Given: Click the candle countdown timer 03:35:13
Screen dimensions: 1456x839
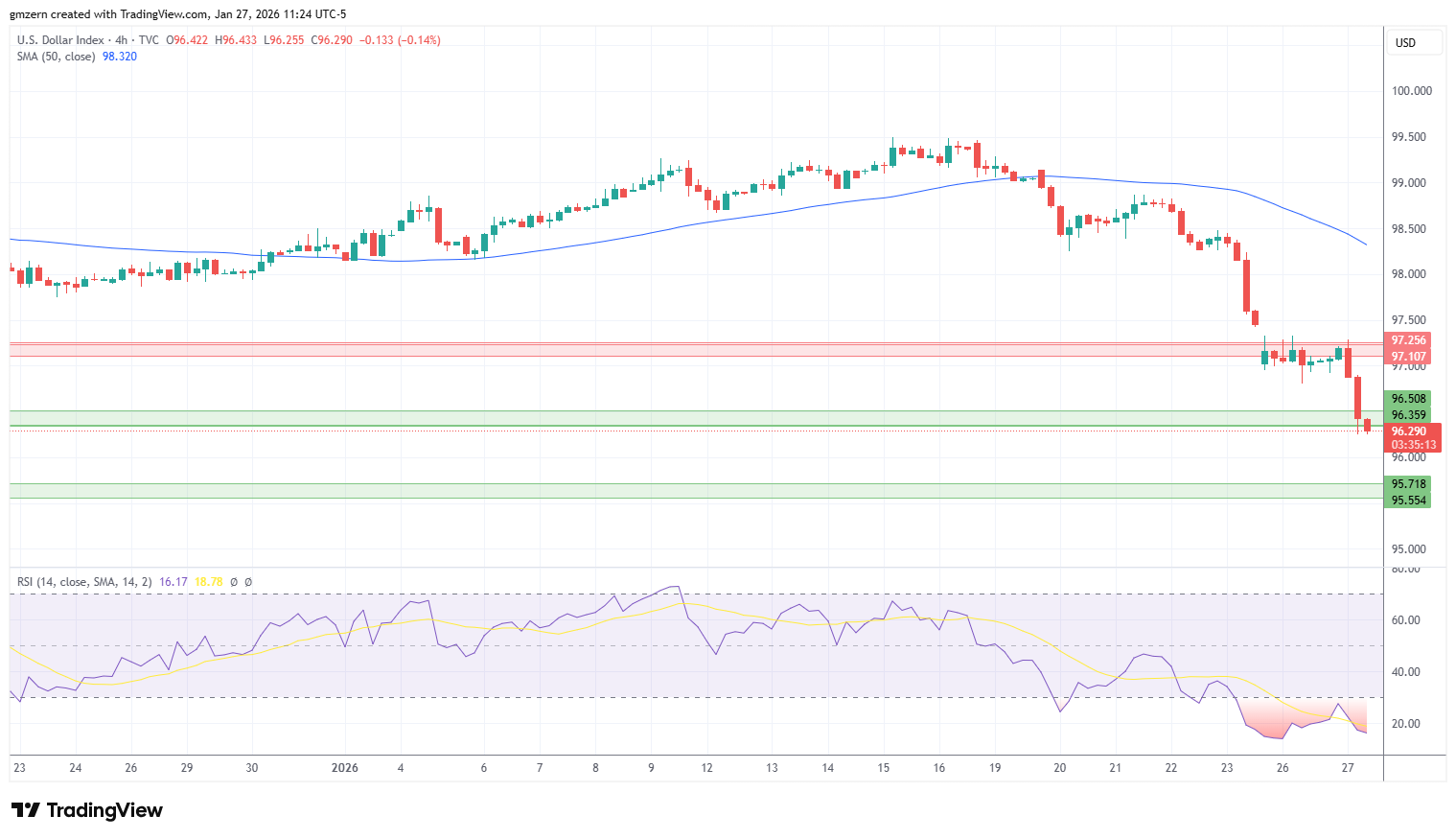Looking at the screenshot, I should [1413, 445].
